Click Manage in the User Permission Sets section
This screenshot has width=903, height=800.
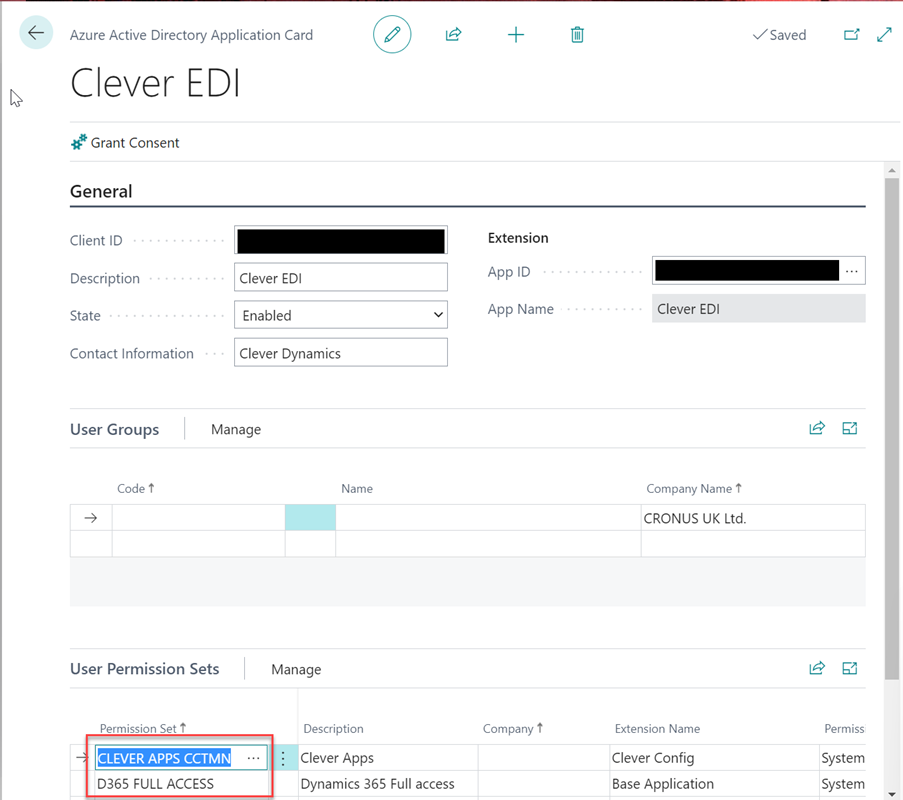(296, 668)
